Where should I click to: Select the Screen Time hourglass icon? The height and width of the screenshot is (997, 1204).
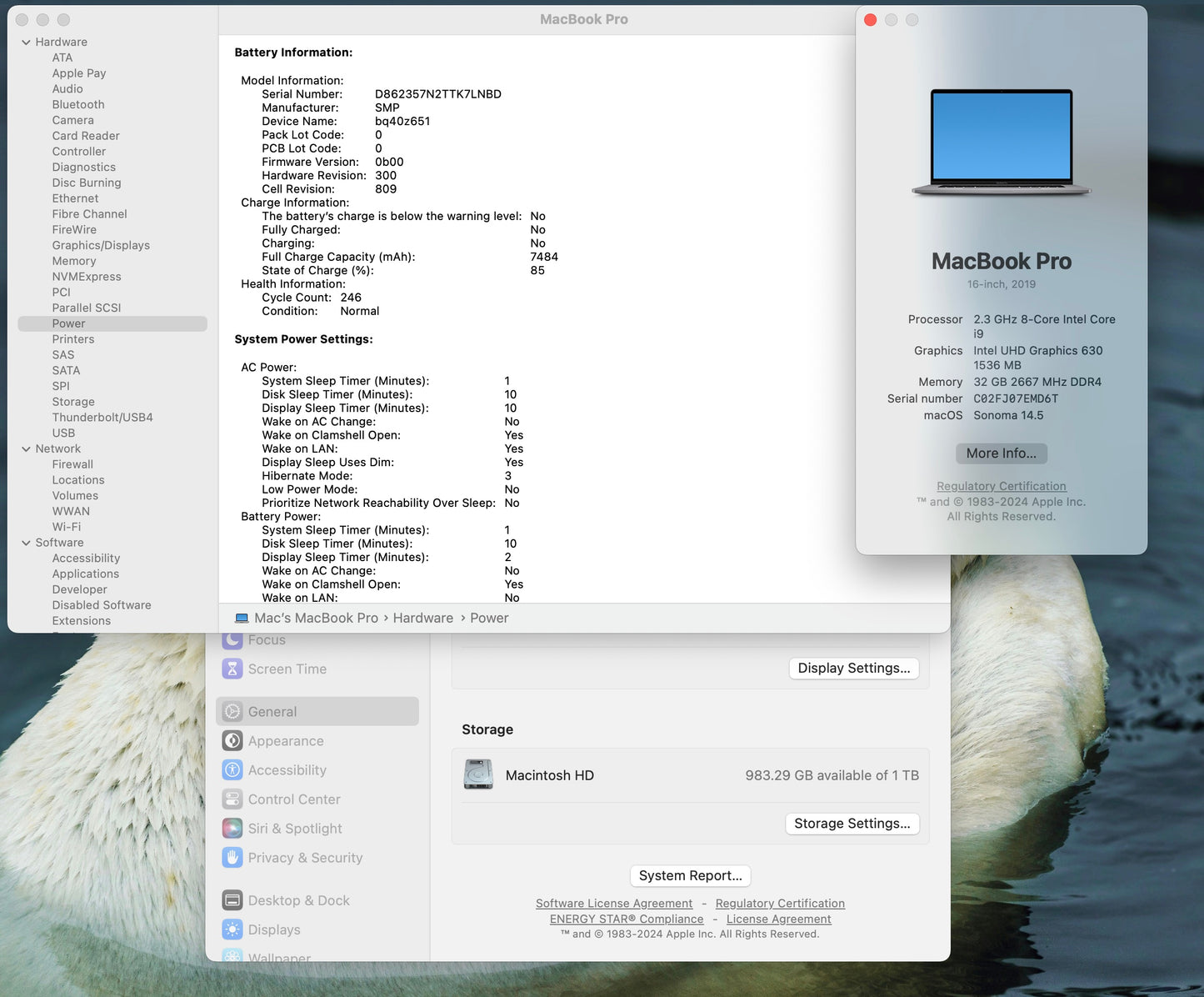click(x=232, y=669)
